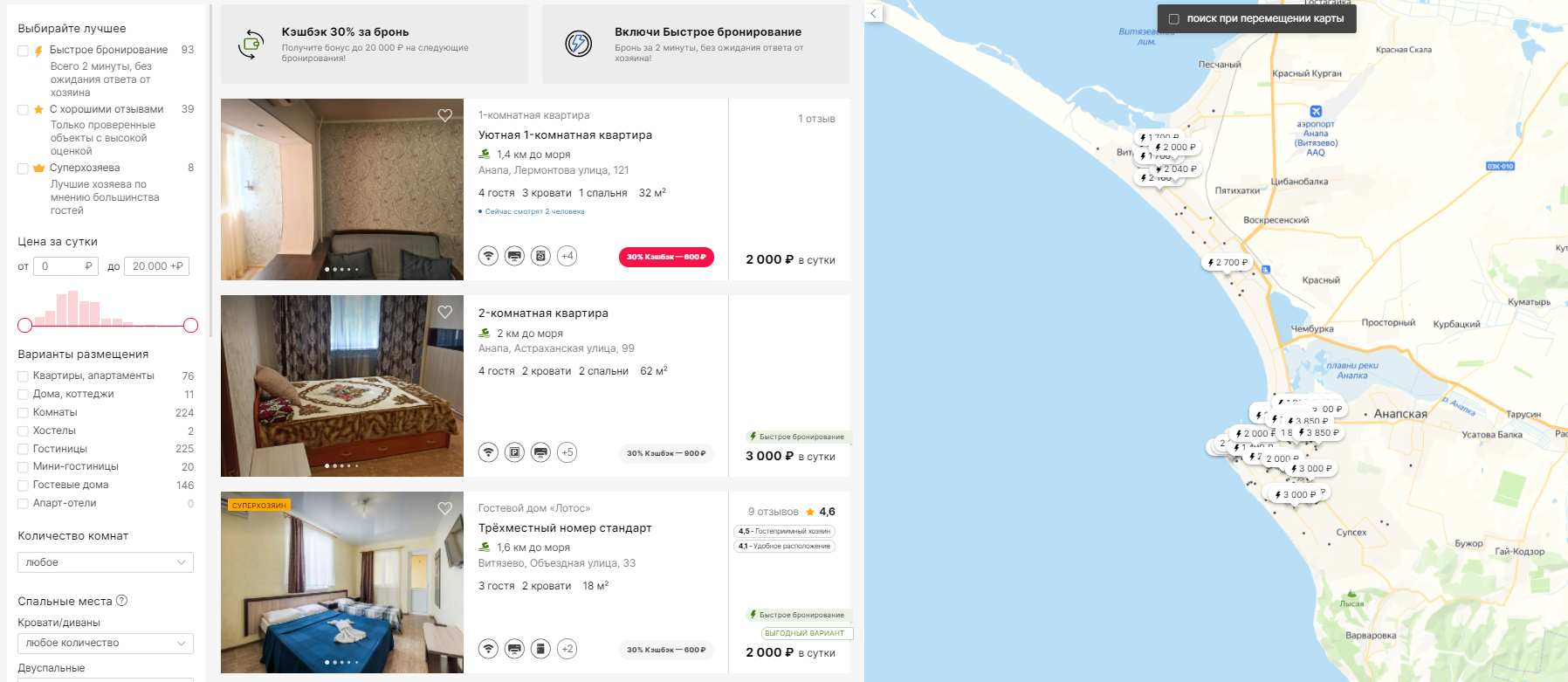Show +4 more amenities for 1-комнатная квартира
This screenshot has height=682, width=1568.
pos(567,256)
